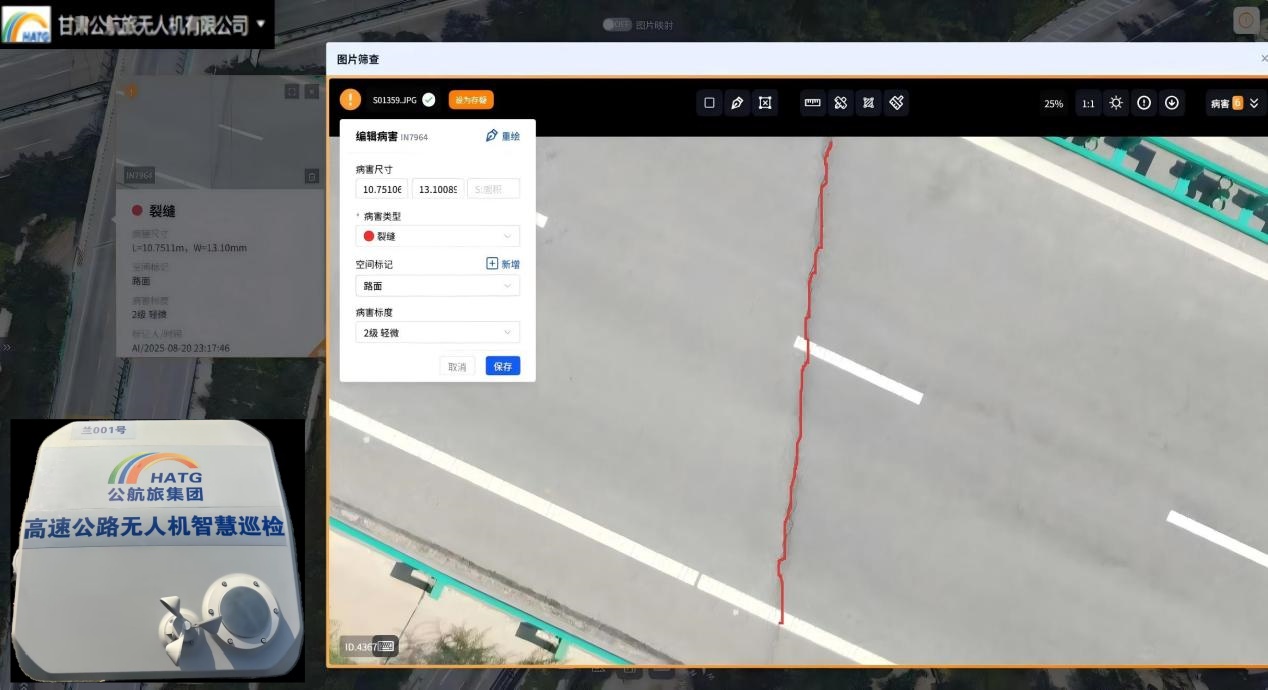Toggle the 图片映射 OFF switch
The image size is (1268, 690).
point(616,24)
